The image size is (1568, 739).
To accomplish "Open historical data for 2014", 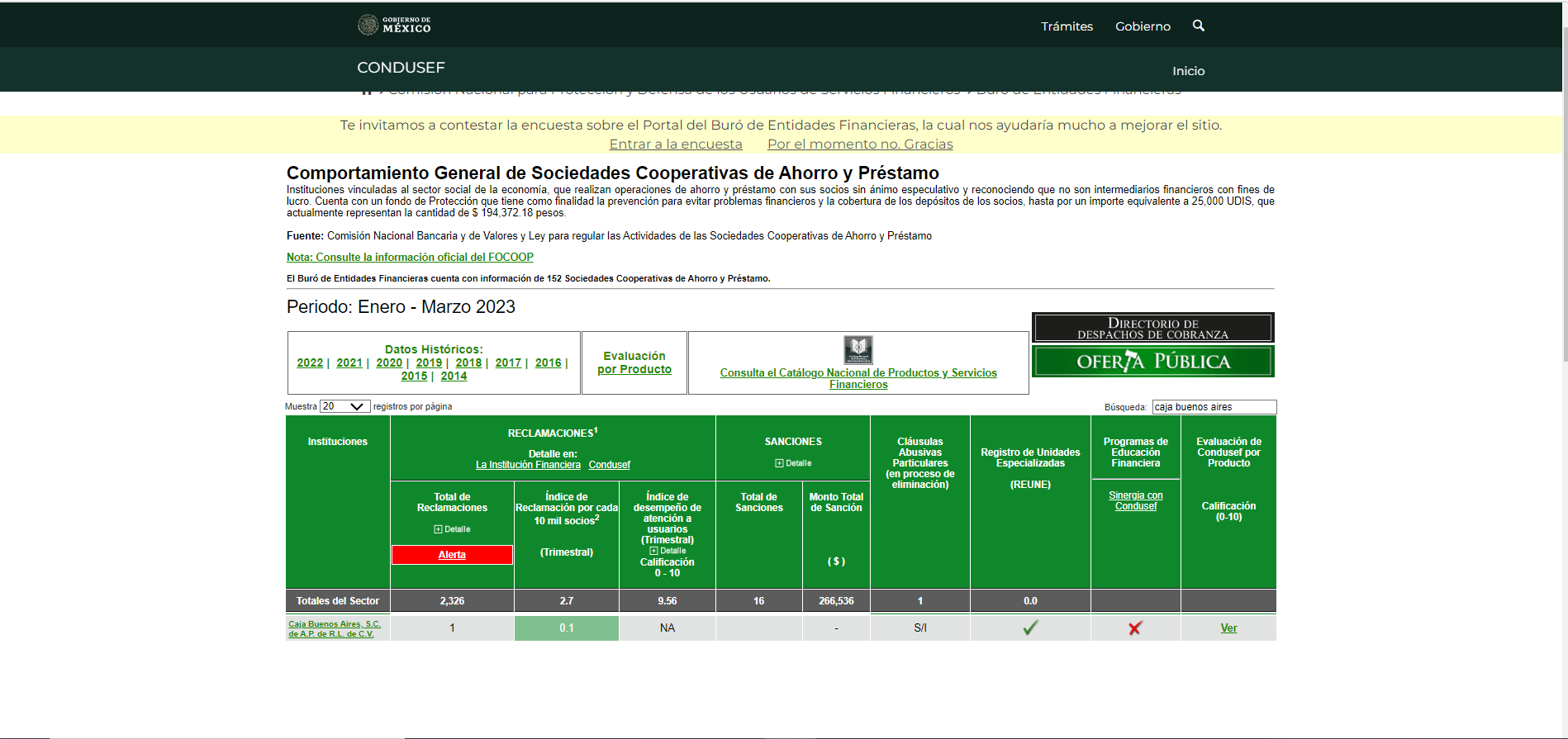I will coord(454,376).
